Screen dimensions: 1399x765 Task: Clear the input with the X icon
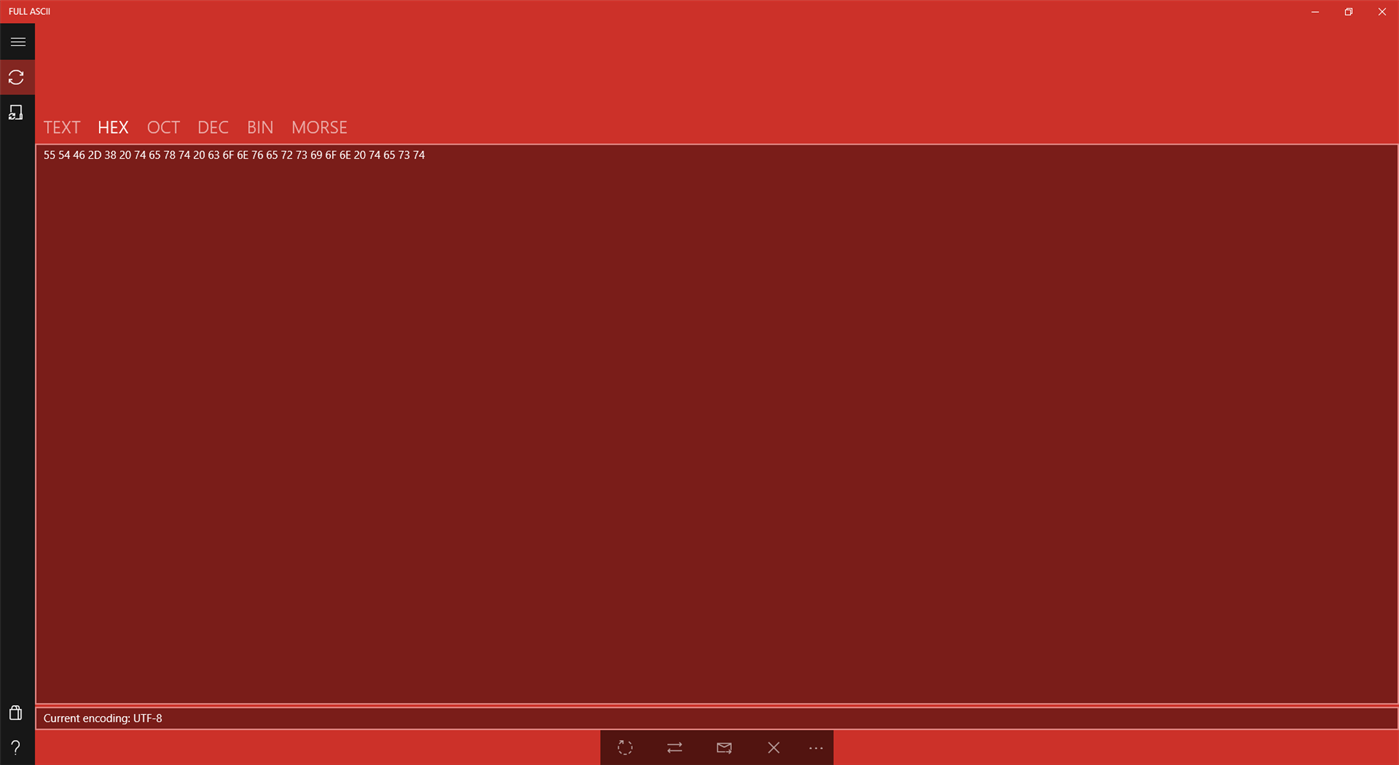click(773, 747)
